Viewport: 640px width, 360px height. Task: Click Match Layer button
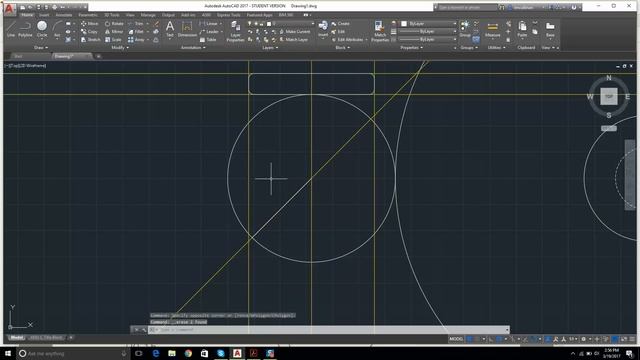click(294, 40)
